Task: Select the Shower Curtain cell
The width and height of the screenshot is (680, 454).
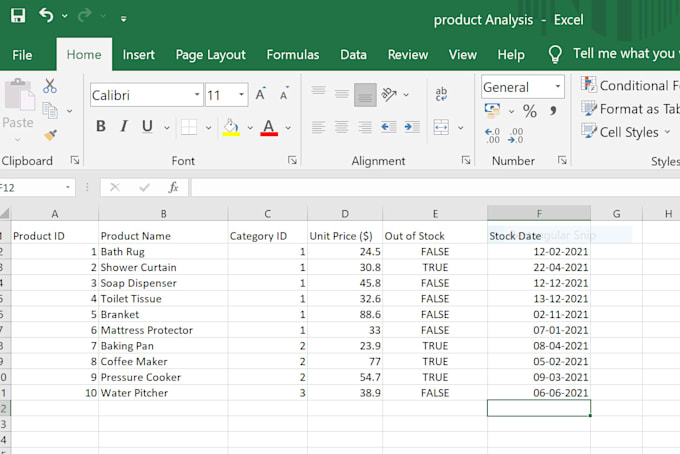Action: click(163, 267)
